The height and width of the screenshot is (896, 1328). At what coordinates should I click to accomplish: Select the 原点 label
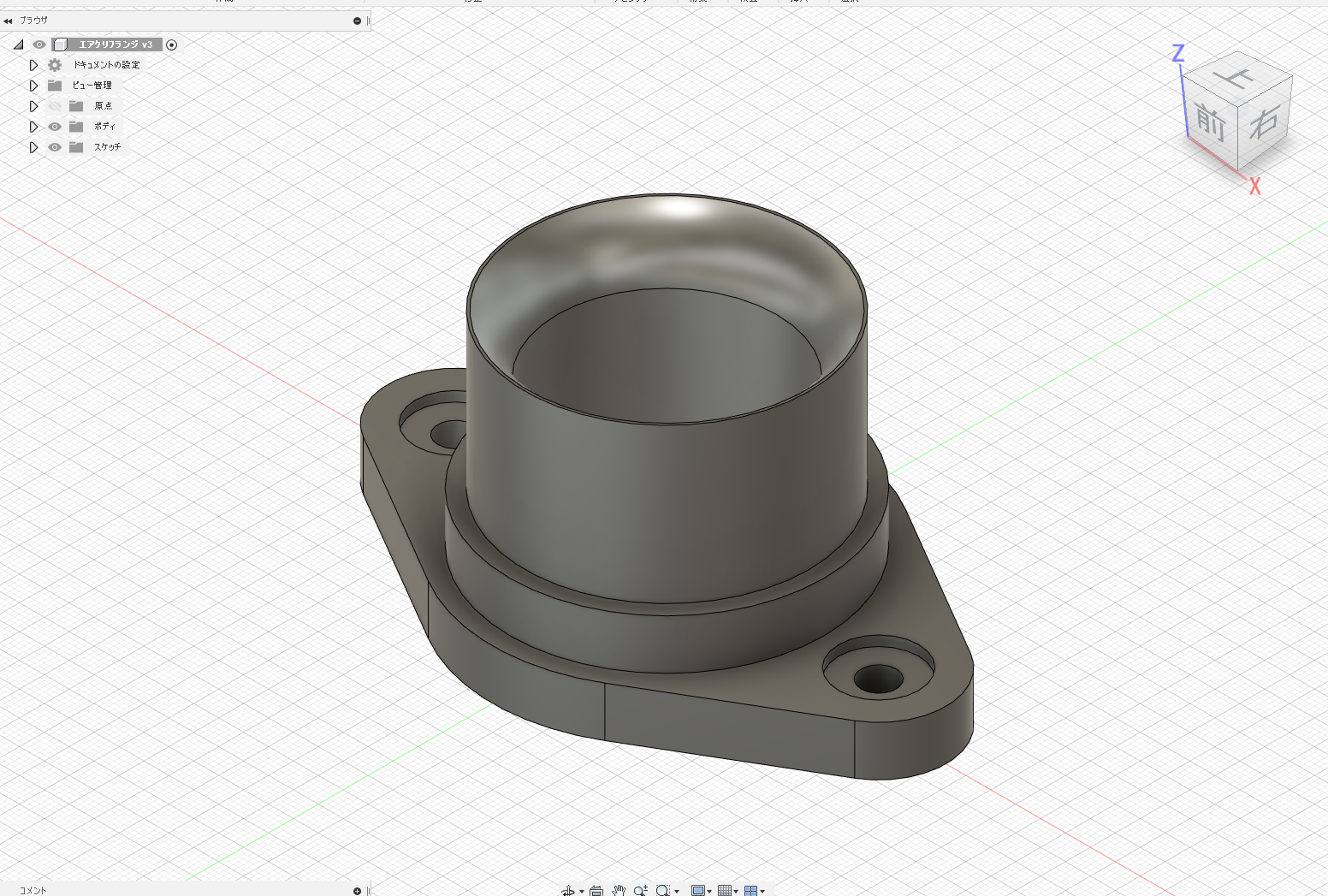tap(104, 106)
